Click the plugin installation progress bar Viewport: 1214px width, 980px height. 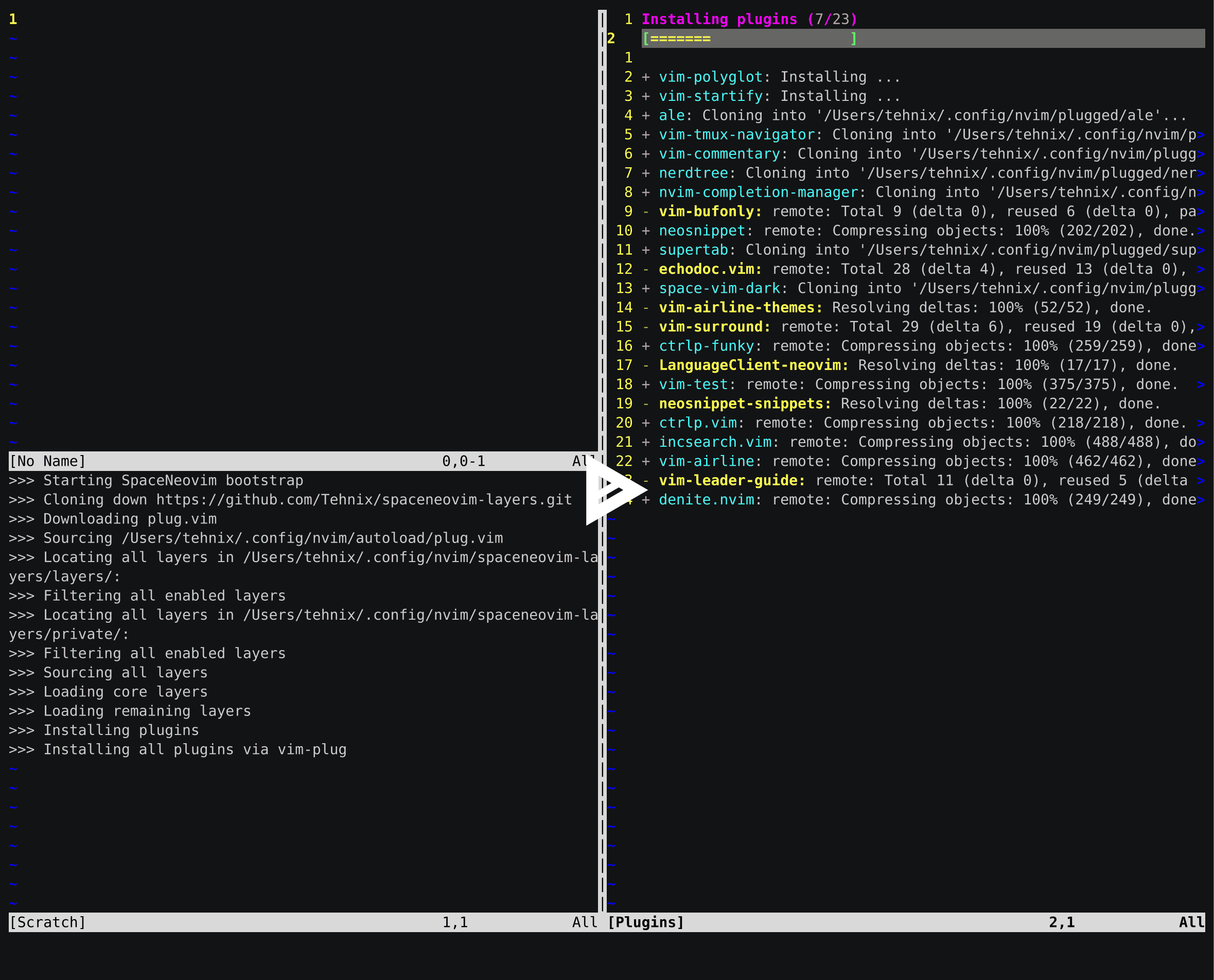coord(749,39)
